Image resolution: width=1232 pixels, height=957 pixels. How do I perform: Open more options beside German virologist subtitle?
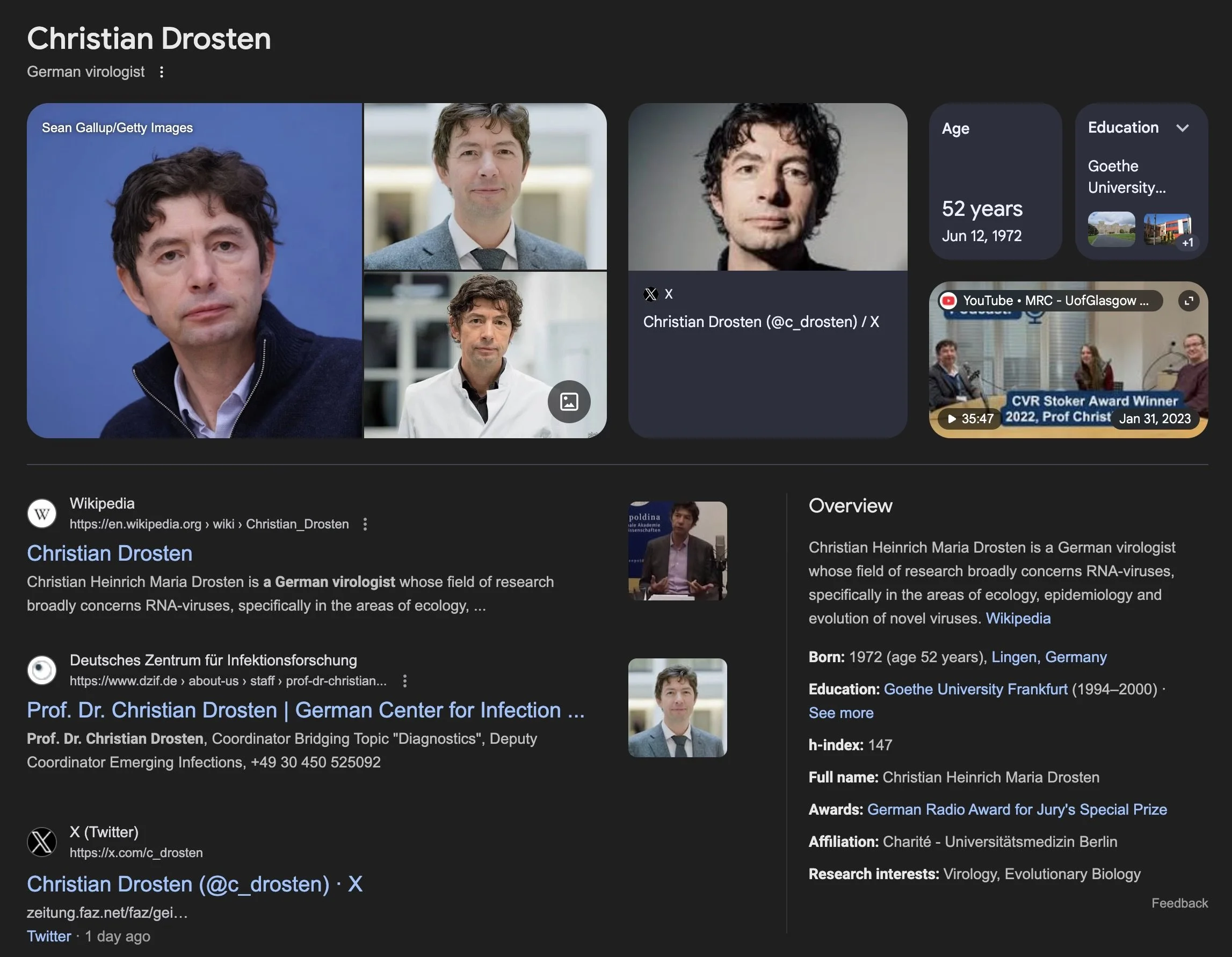161,72
